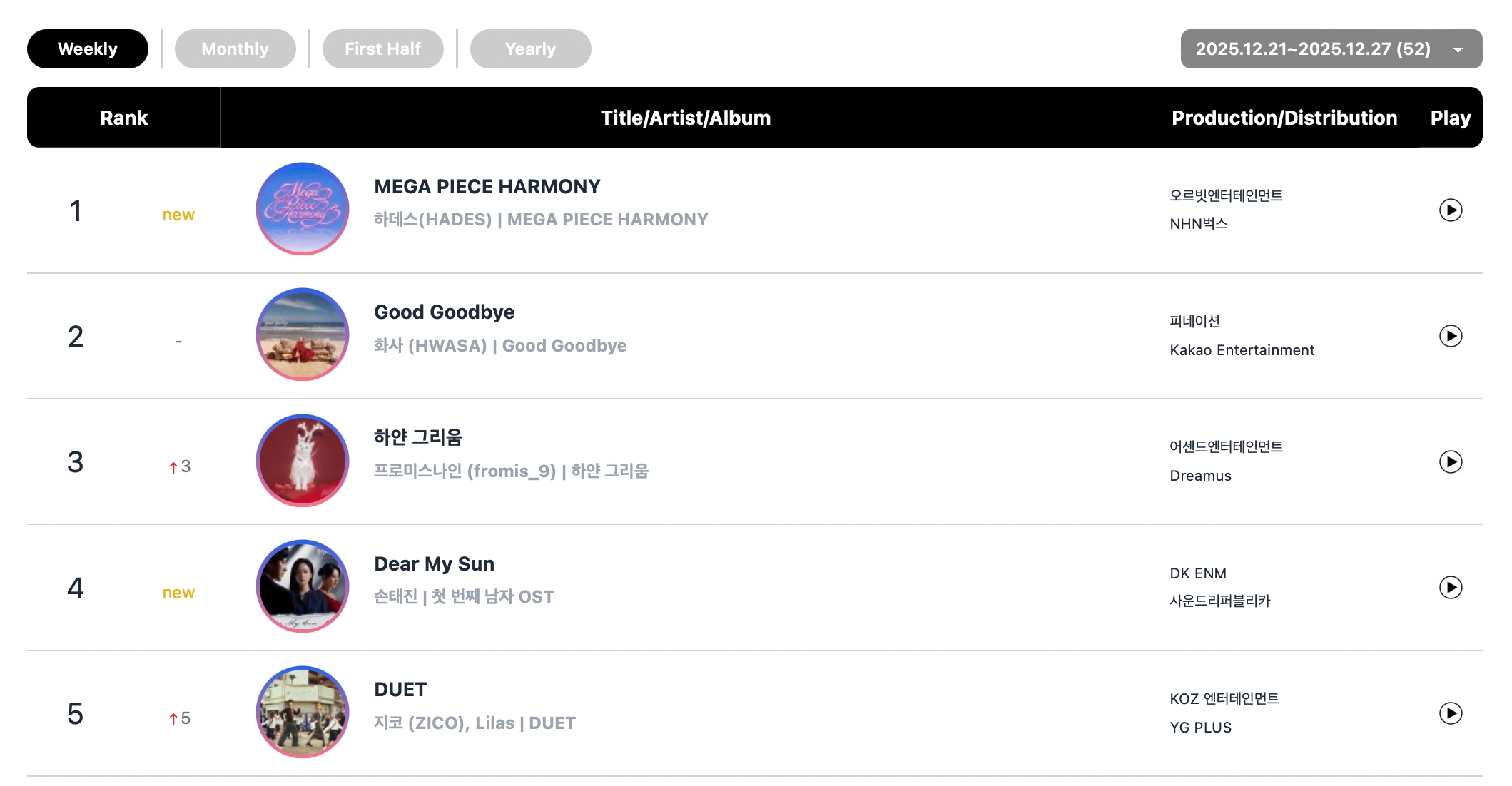Viewport: 1512px width, 786px height.
Task: Play Dear My Sun track
Action: pos(1450,588)
